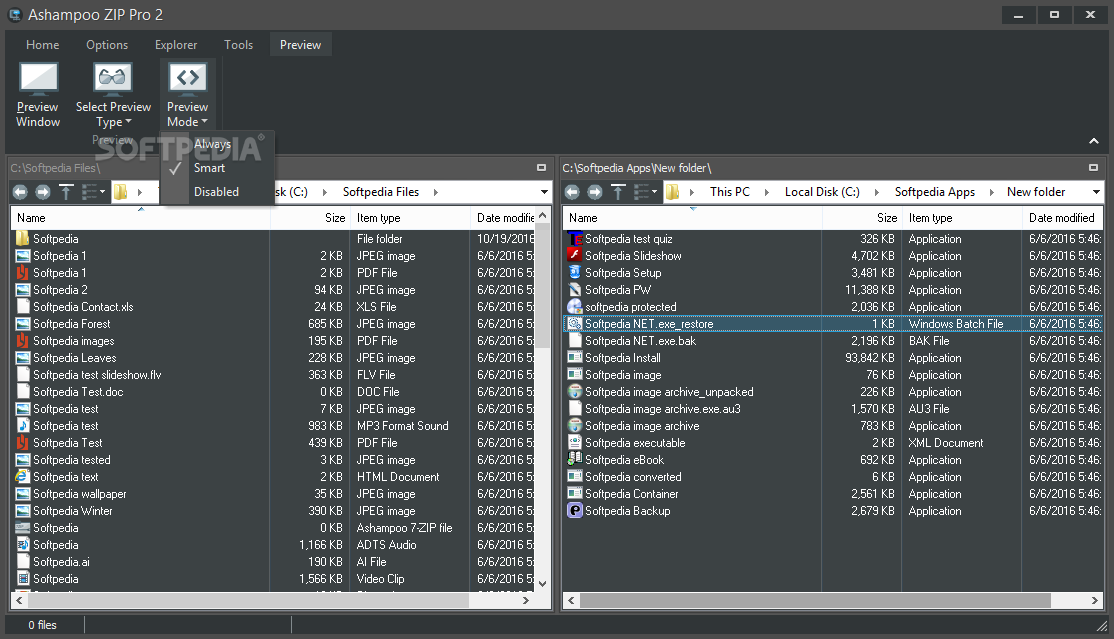This screenshot has height=639, width=1114.
Task: Select Softpedia Setup application icon
Action: pos(575,273)
